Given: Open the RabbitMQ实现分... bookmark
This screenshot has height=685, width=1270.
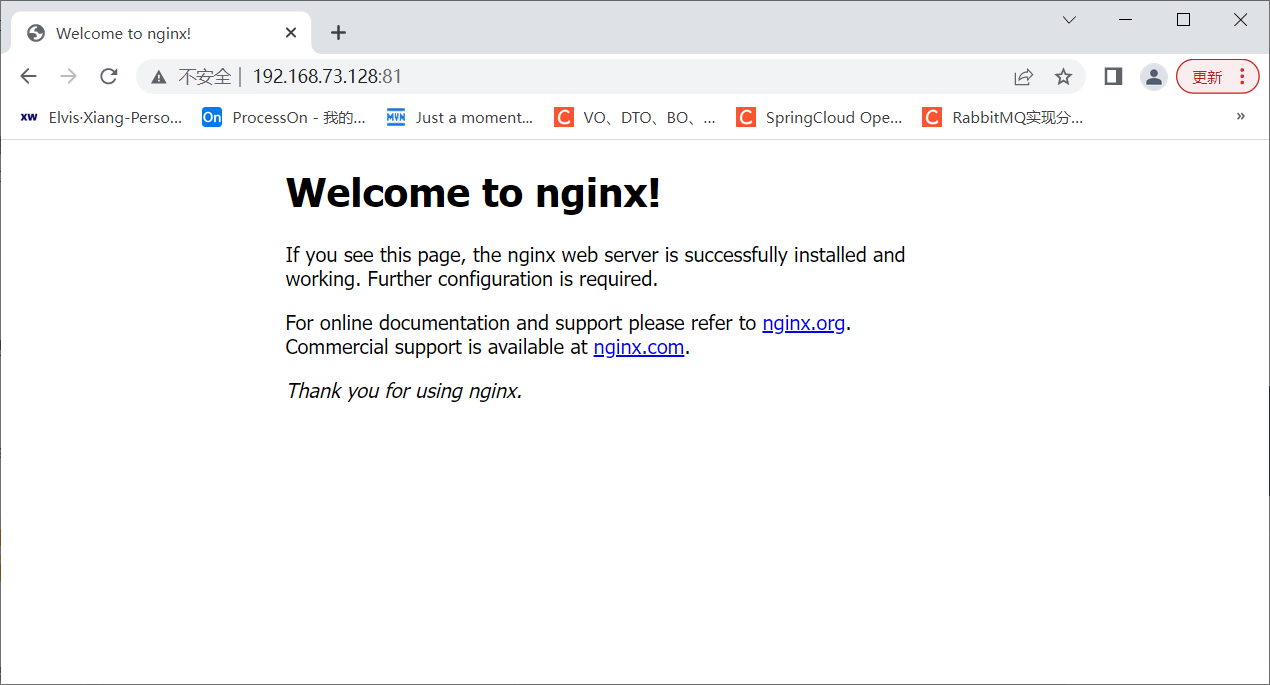Looking at the screenshot, I should [x=1003, y=117].
